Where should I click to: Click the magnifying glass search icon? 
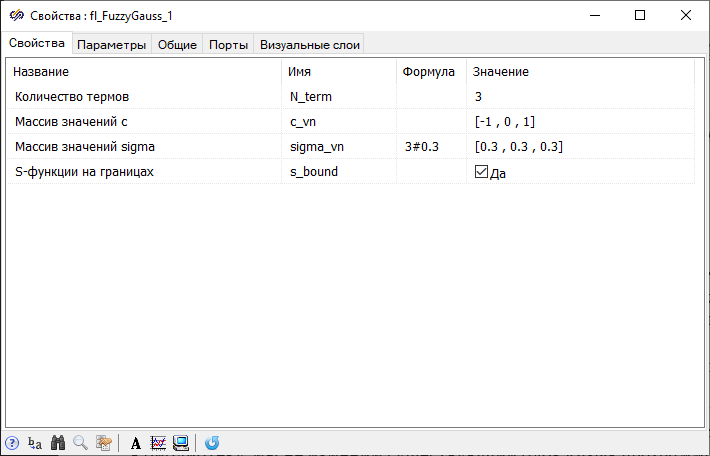click(80, 442)
